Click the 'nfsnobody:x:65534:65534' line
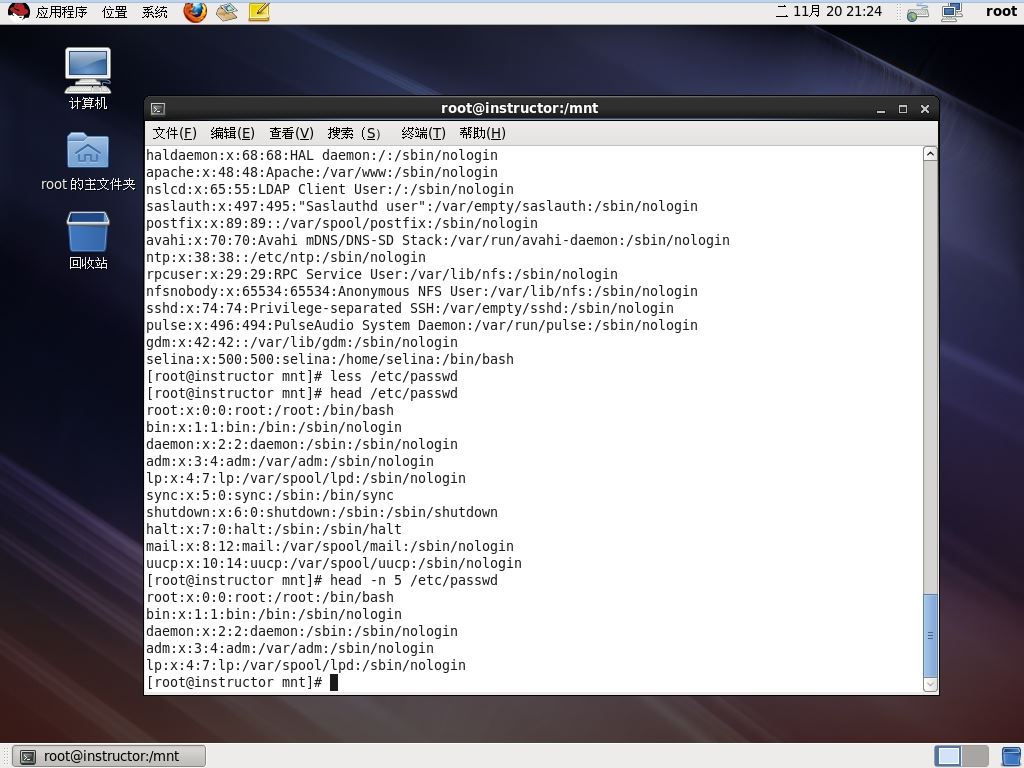The width and height of the screenshot is (1024, 768). click(422, 291)
